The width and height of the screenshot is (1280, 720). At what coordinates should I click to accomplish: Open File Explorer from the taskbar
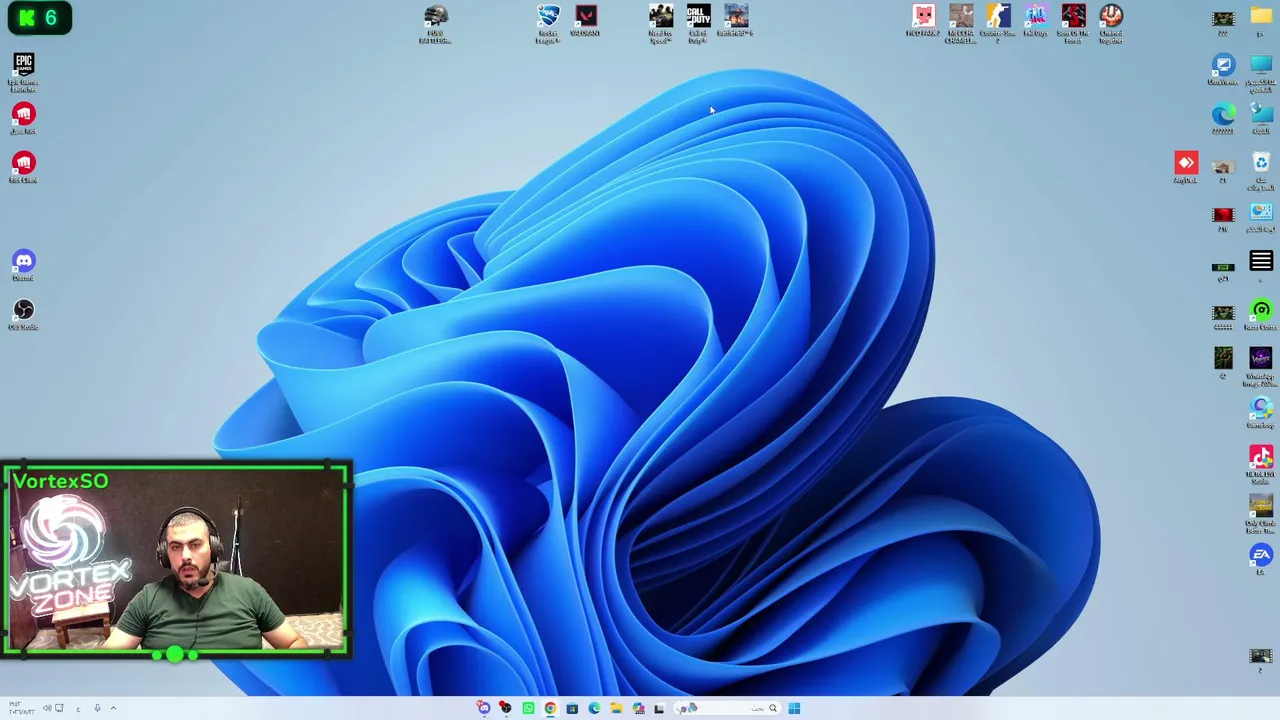pos(616,708)
